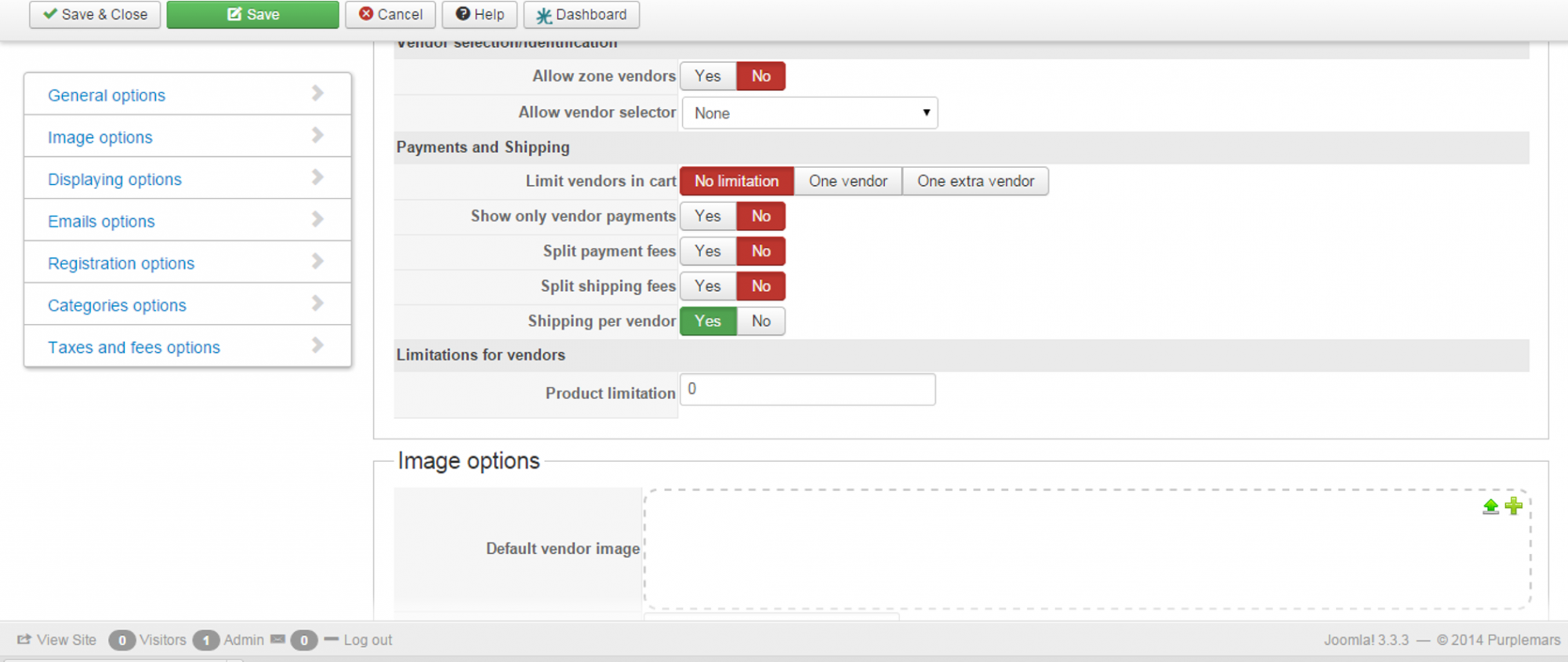Screen dimensions: 1568x662
Task: Set Split payment fees to Yes
Action: pyautogui.click(x=707, y=251)
